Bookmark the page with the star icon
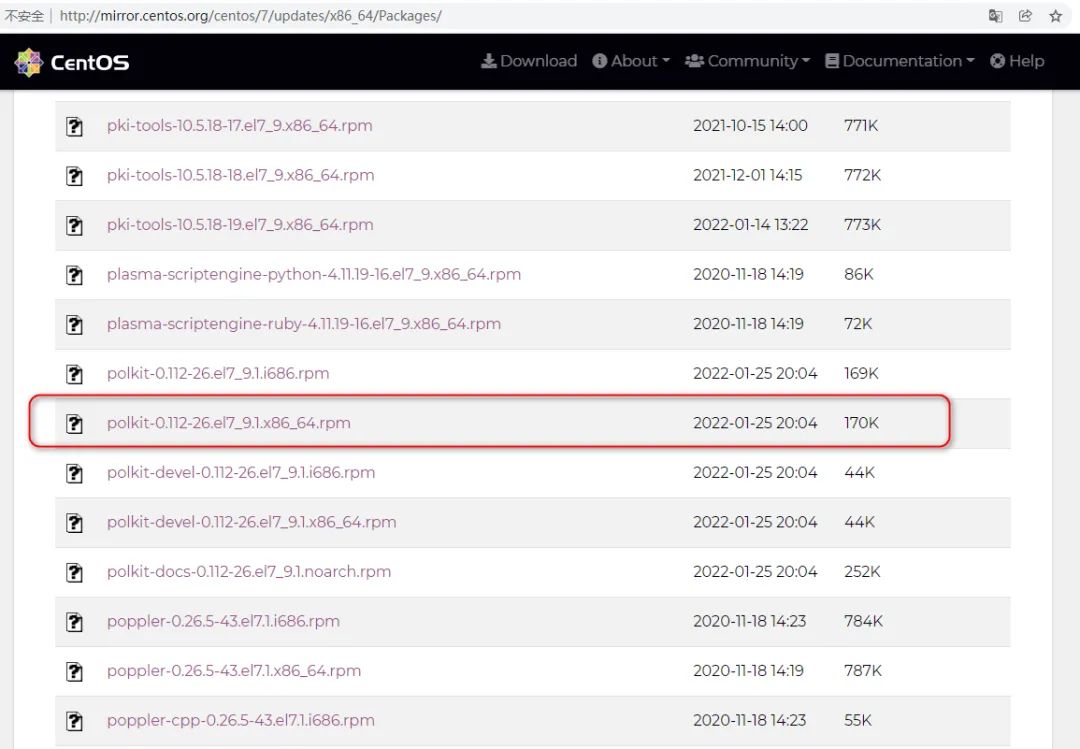The height and width of the screenshot is (749, 1080). (x=1055, y=16)
